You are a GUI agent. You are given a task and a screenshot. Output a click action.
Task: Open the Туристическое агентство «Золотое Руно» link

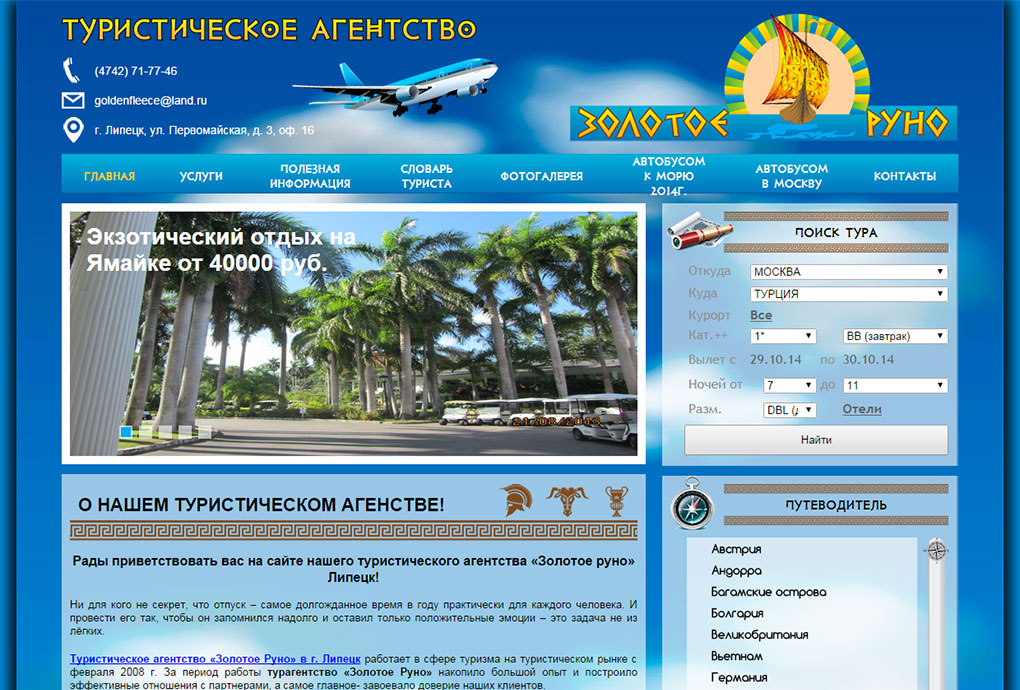[x=215, y=659]
